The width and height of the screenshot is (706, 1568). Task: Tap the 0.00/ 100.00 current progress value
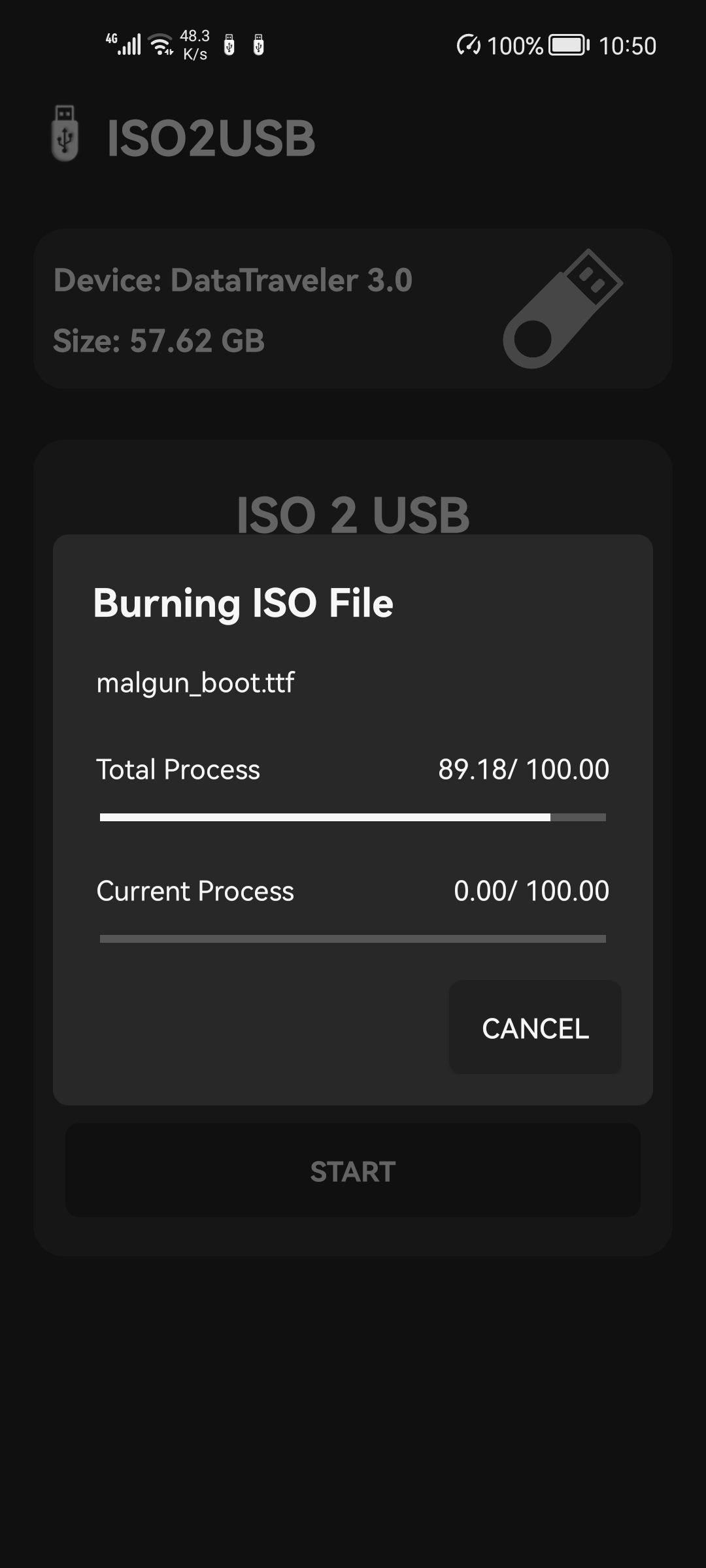click(531, 891)
